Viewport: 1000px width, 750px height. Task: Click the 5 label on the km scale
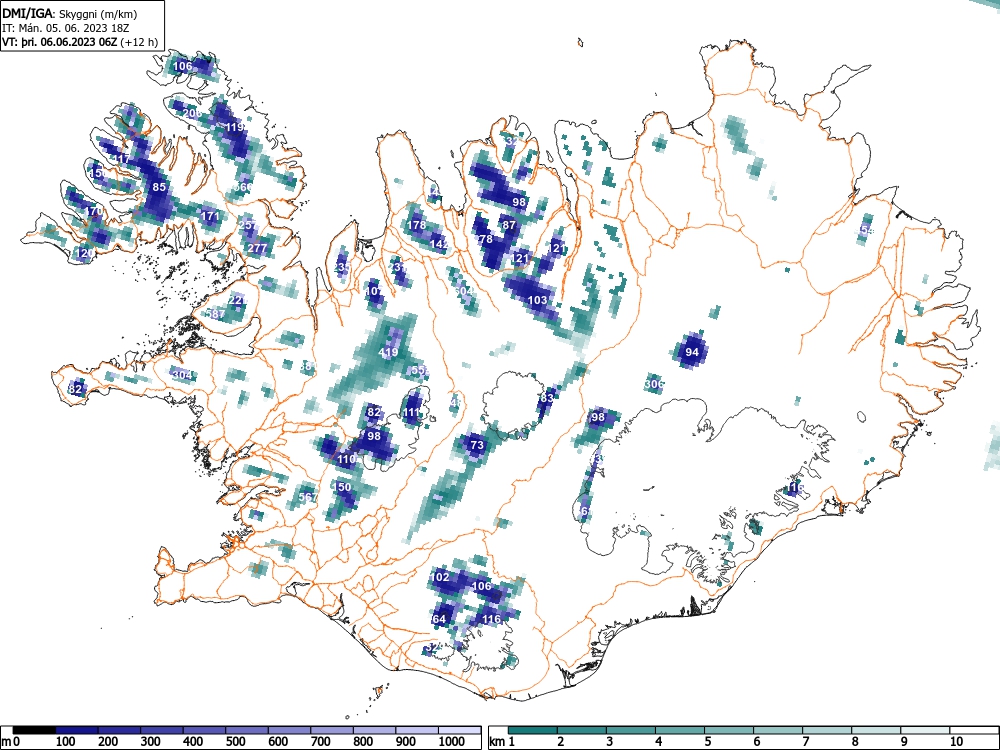click(x=707, y=742)
